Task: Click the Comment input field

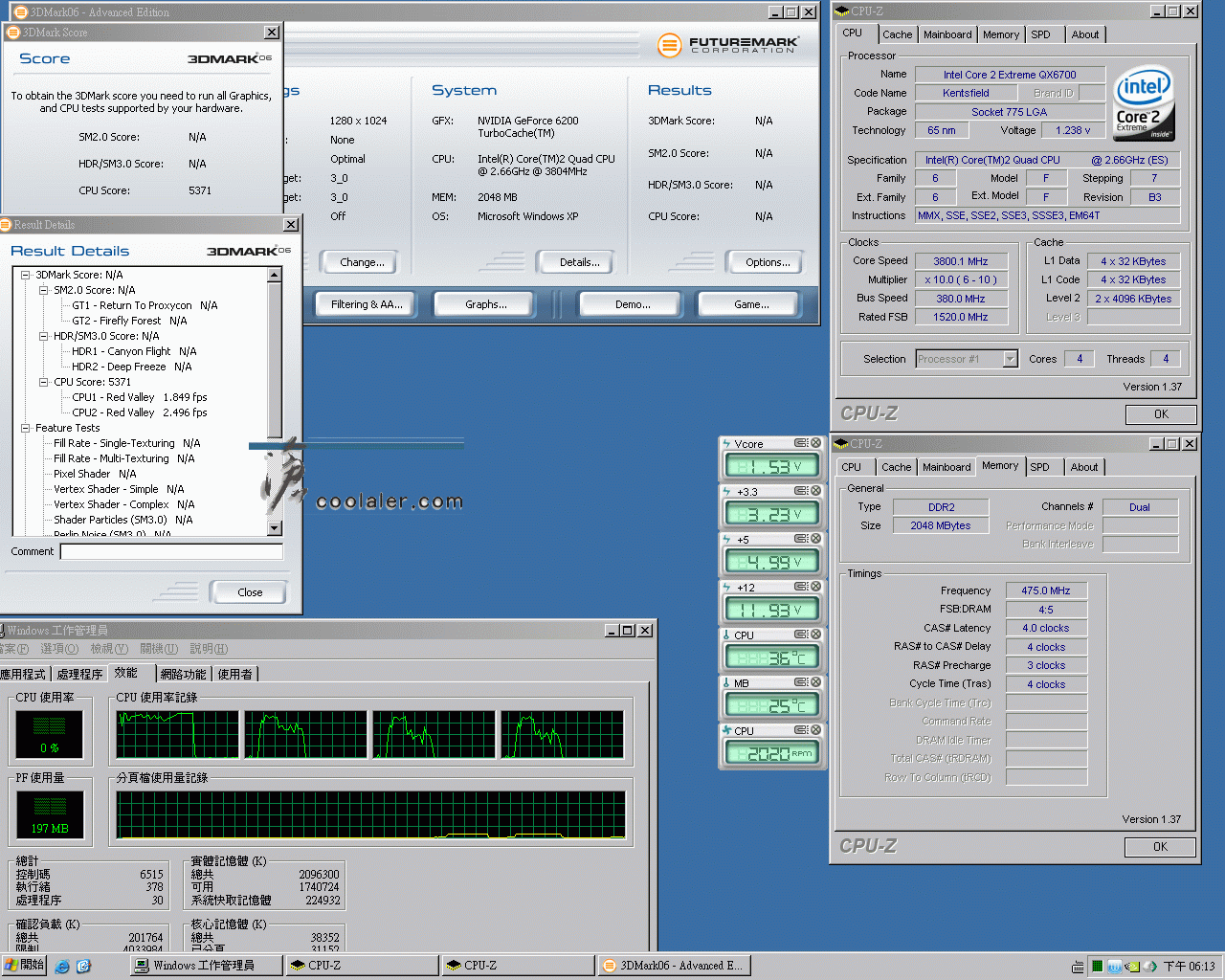Action: click(x=171, y=551)
